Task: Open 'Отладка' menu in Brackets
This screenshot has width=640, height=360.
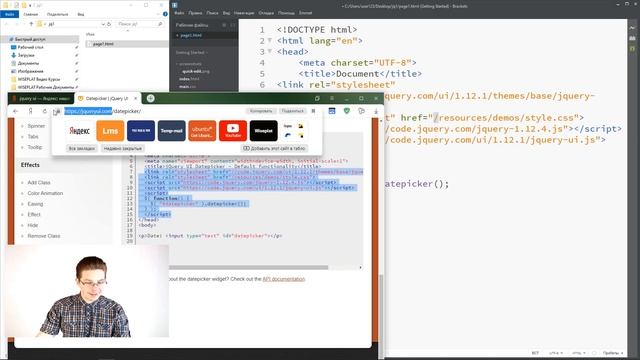Action: (266, 13)
